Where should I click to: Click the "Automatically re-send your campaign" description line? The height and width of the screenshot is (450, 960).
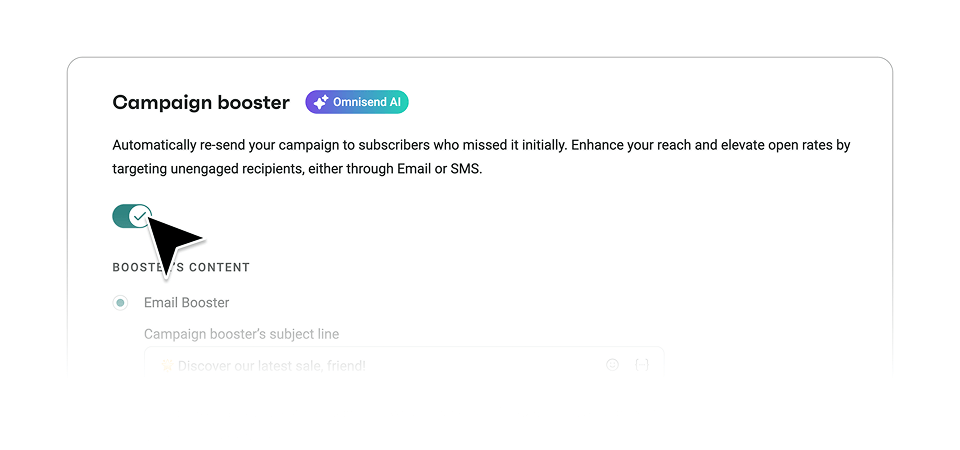(x=481, y=146)
